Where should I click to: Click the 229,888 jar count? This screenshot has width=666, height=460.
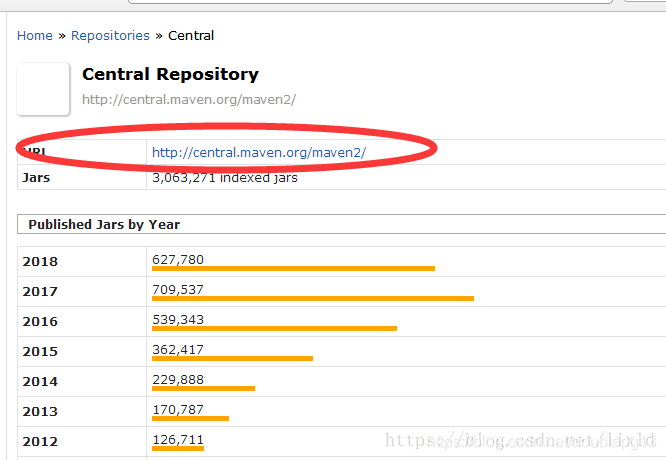coord(178,380)
